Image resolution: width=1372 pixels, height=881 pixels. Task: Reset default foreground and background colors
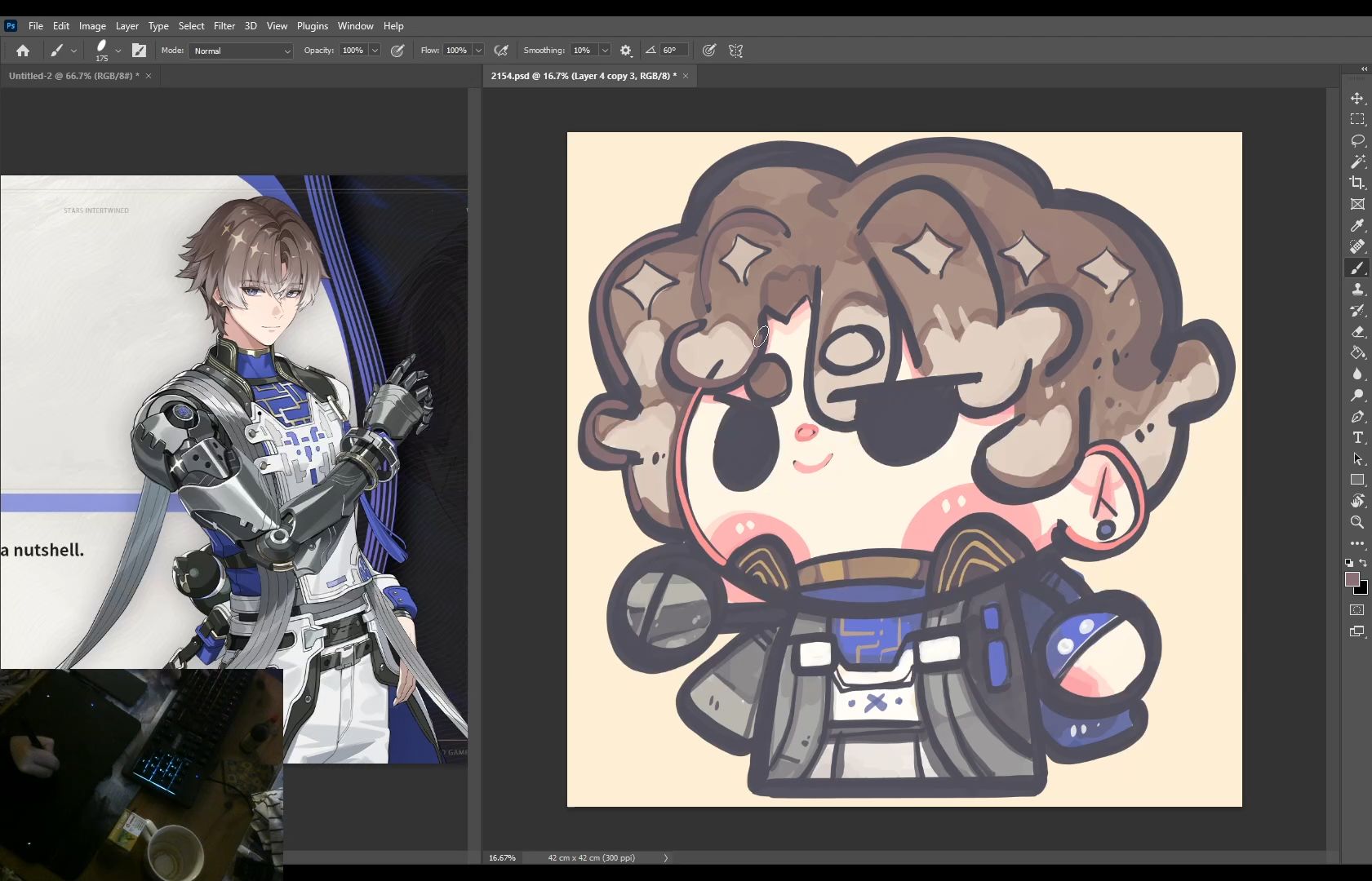[x=1349, y=563]
